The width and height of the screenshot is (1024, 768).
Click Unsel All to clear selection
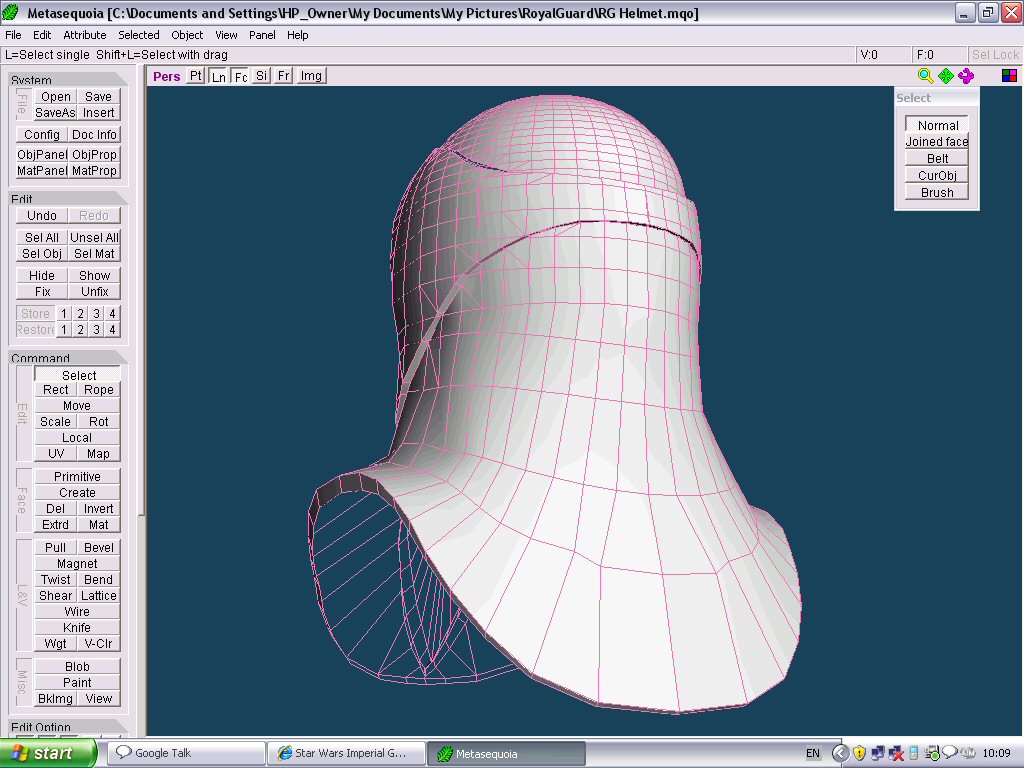tap(95, 238)
